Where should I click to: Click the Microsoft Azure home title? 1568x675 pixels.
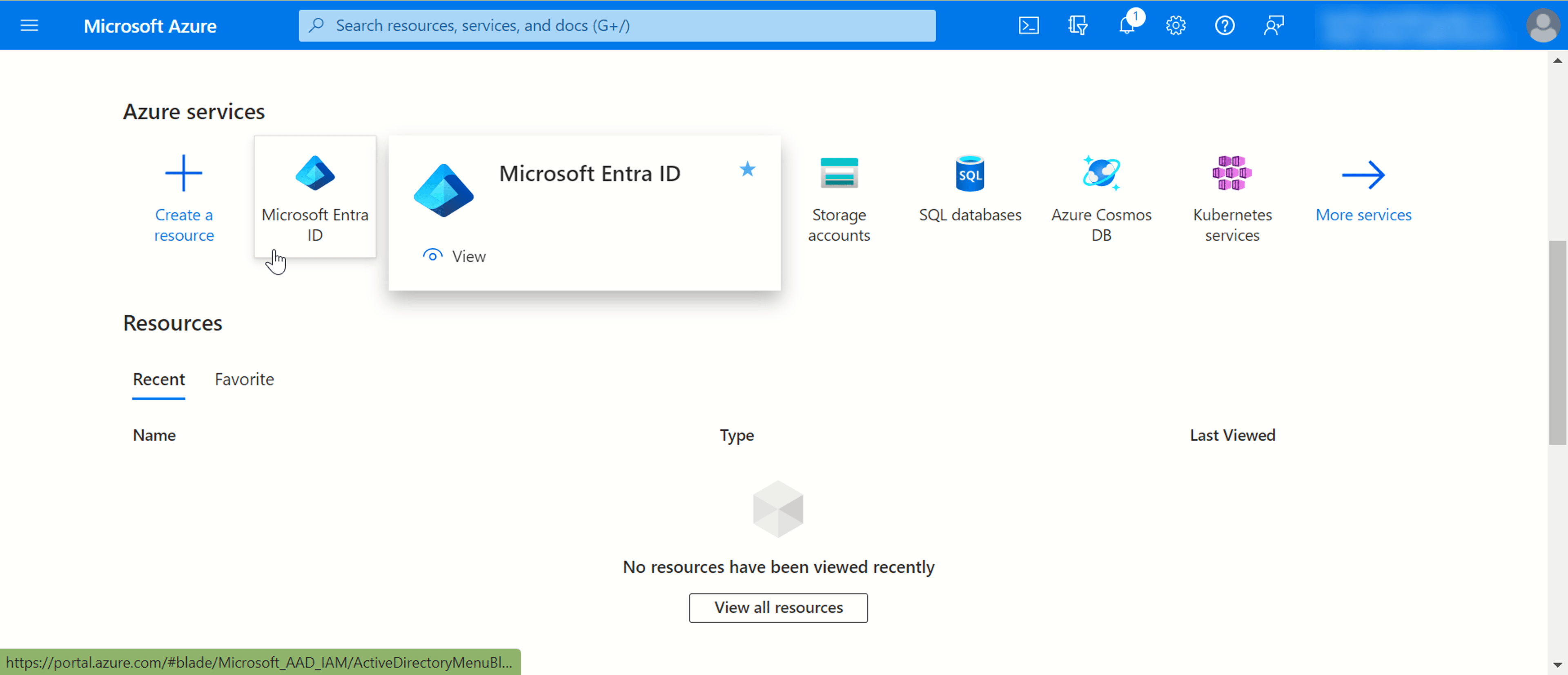click(150, 26)
